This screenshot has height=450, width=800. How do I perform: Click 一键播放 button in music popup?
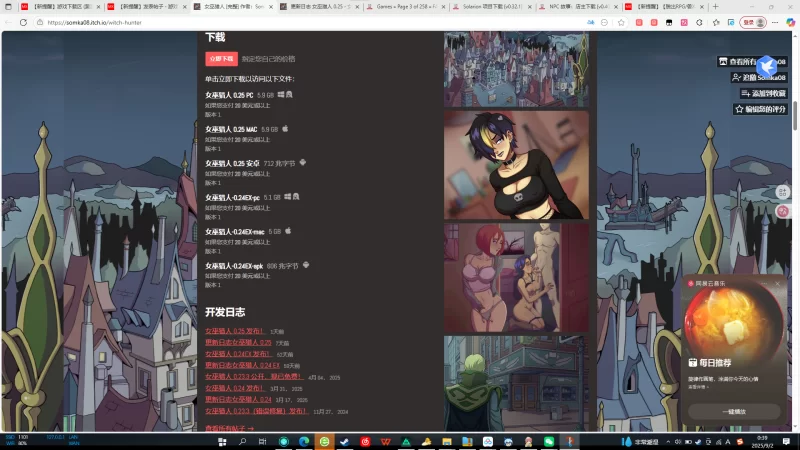coord(734,411)
